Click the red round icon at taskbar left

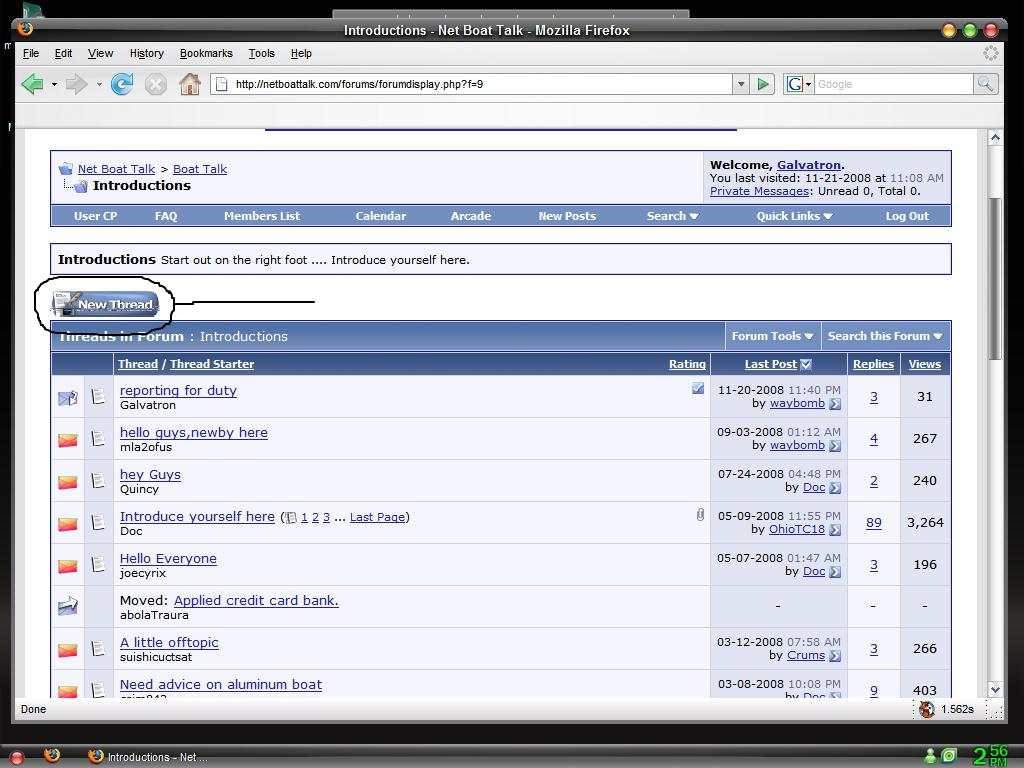[17, 758]
